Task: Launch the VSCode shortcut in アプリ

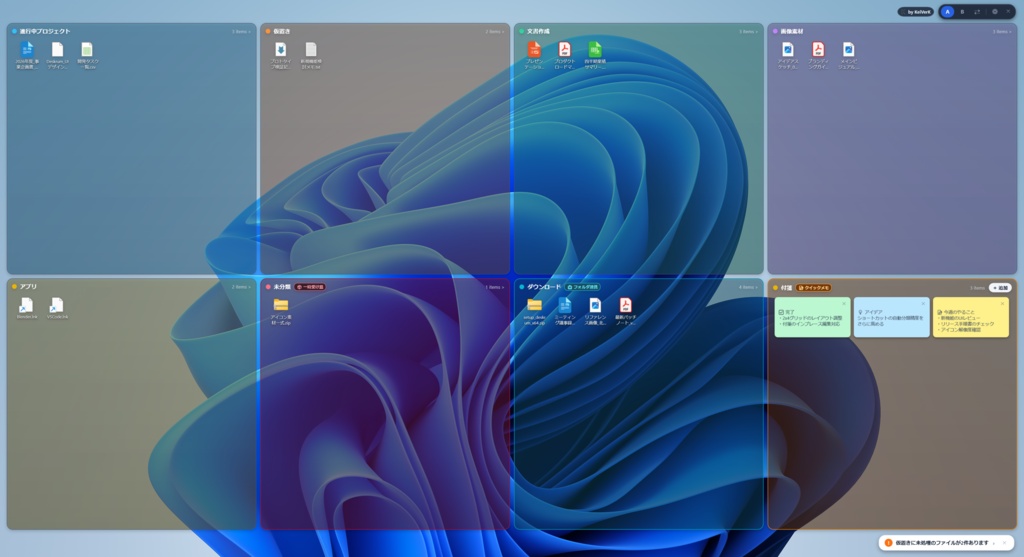Action: click(x=57, y=308)
